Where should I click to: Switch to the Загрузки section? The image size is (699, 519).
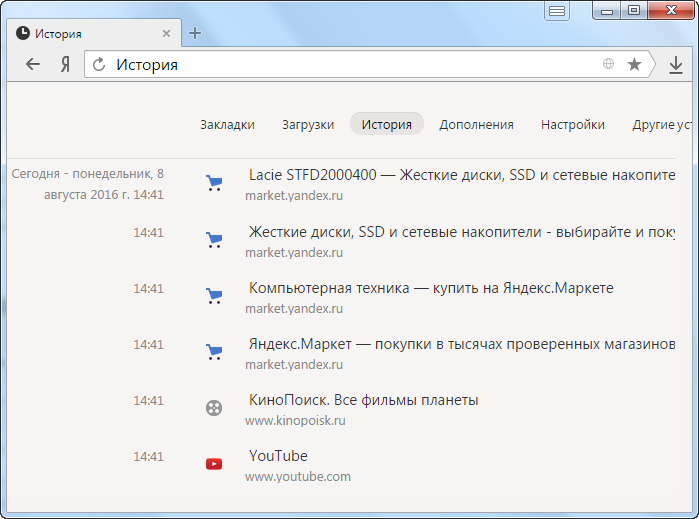pos(307,124)
